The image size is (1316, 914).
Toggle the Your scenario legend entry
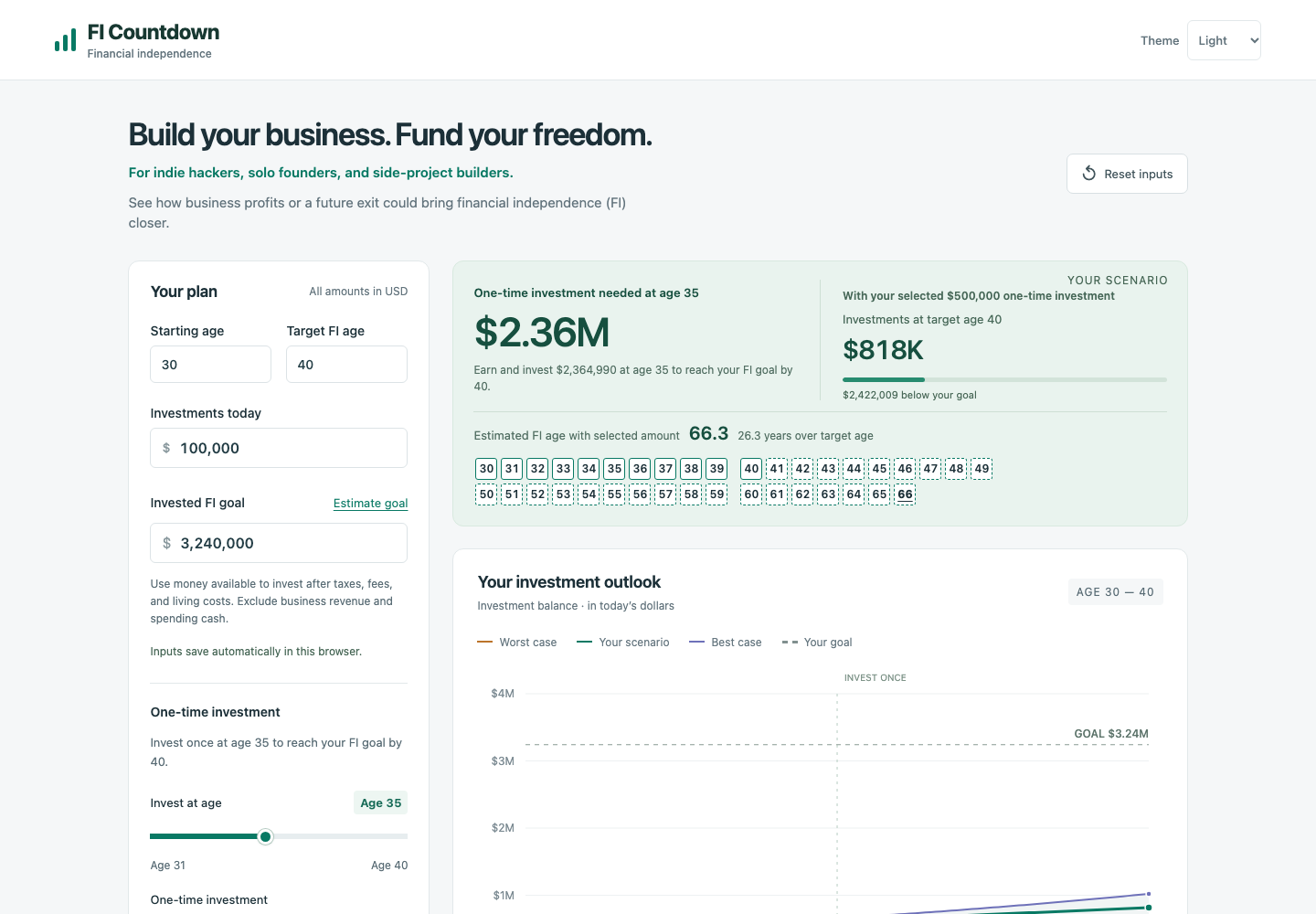pyautogui.click(x=623, y=643)
